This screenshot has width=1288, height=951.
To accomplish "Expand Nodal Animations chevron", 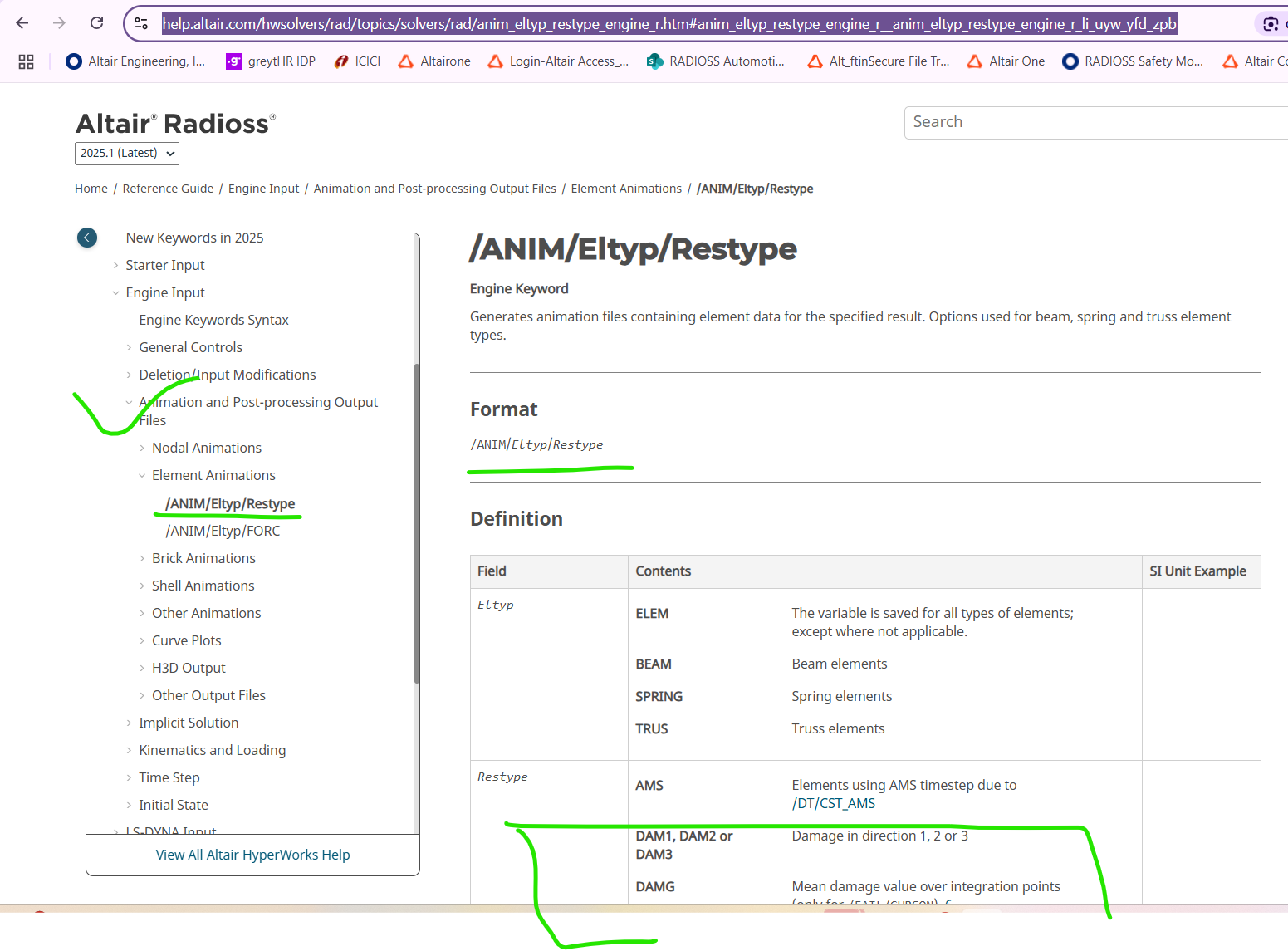I will point(142,448).
